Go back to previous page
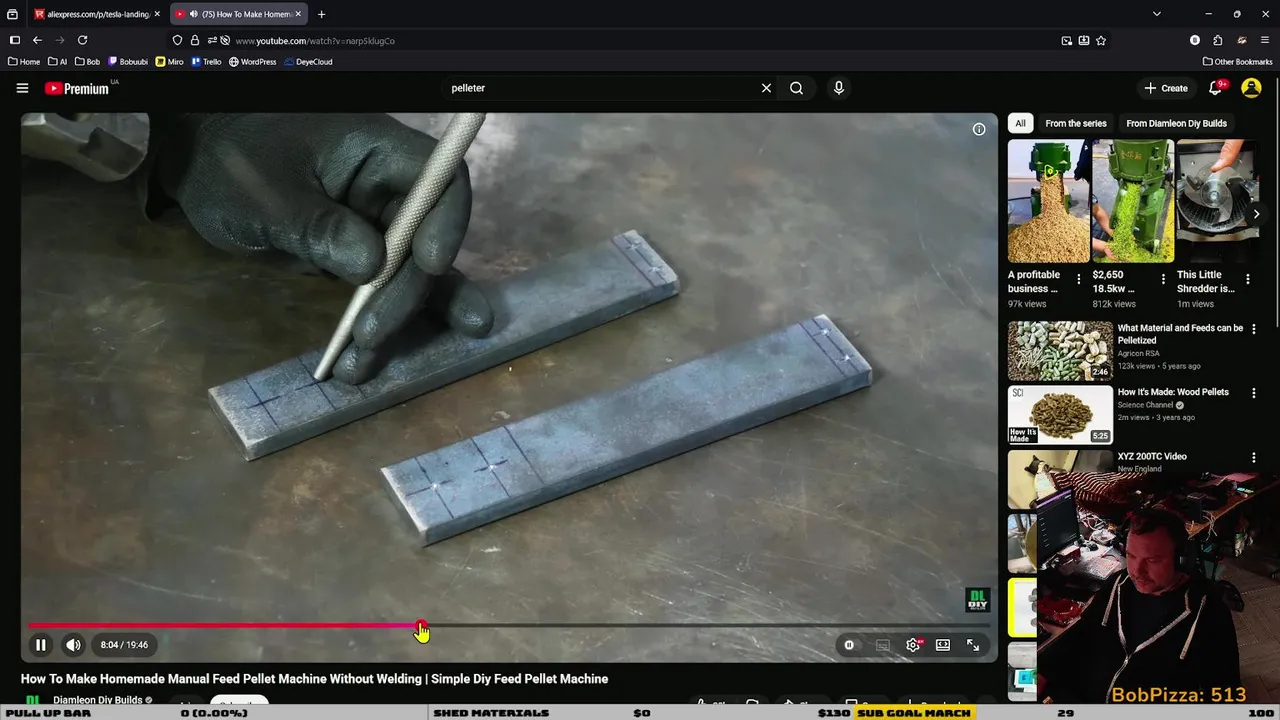Viewport: 1280px width, 720px height. pos(37,40)
